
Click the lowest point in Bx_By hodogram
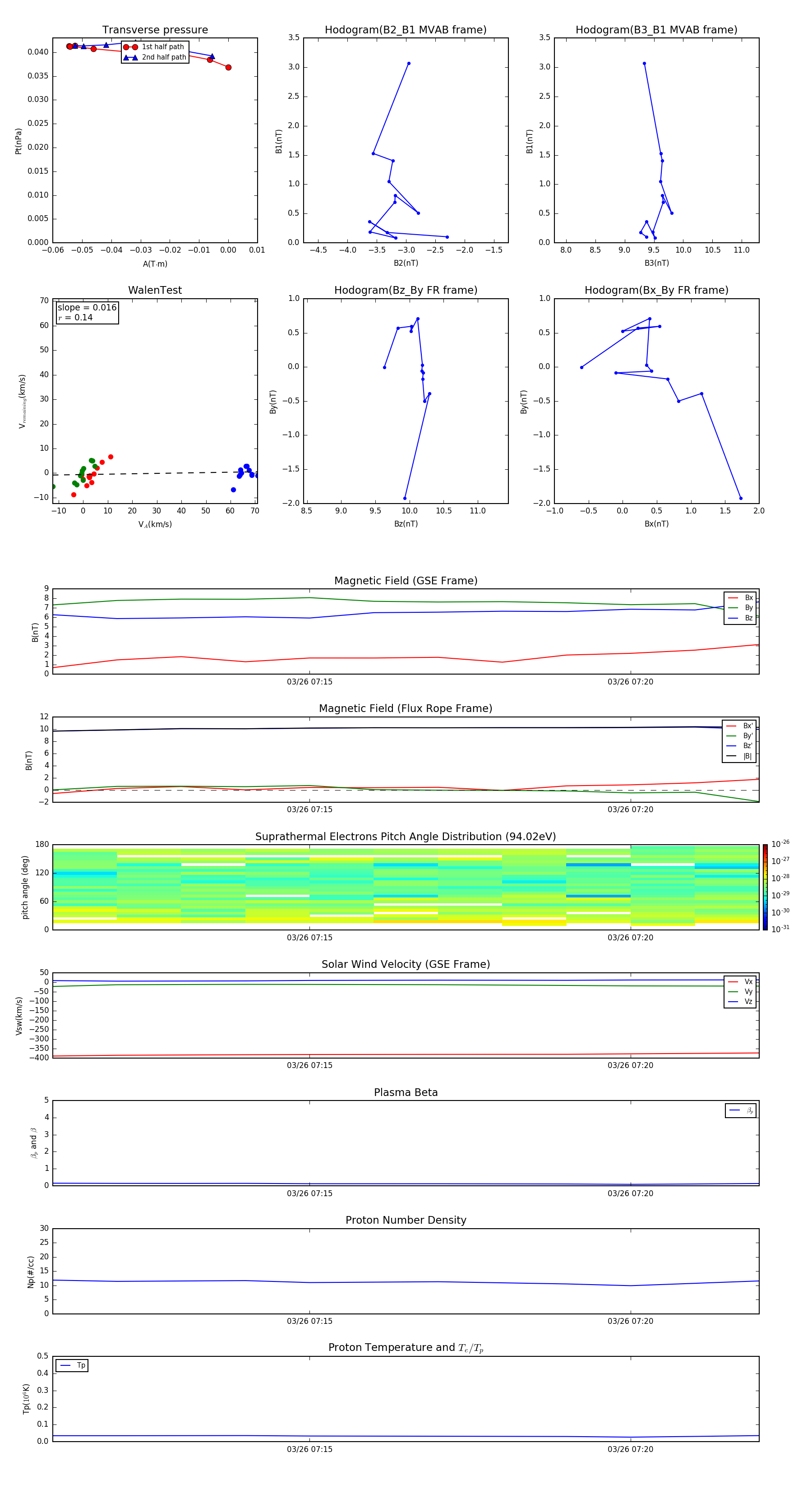(741, 498)
